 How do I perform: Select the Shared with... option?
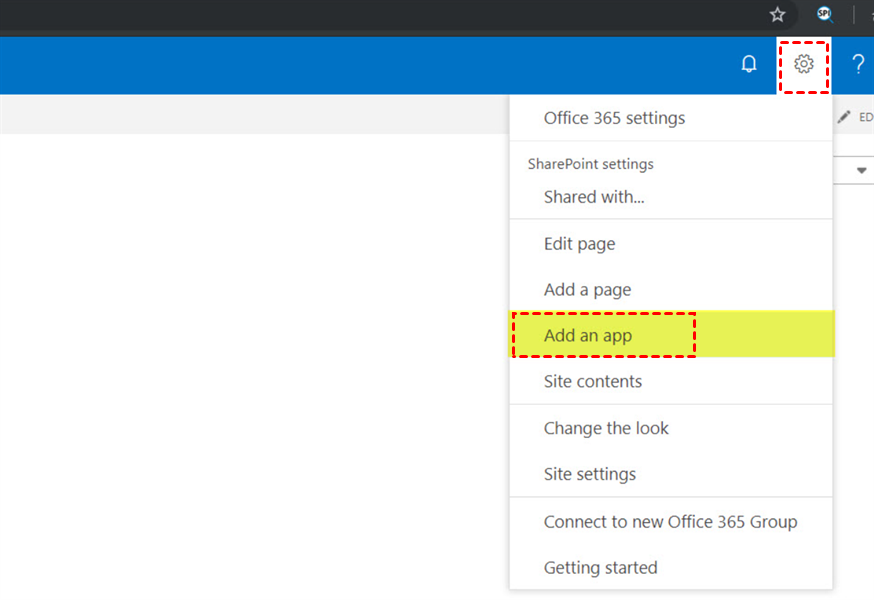pos(594,197)
